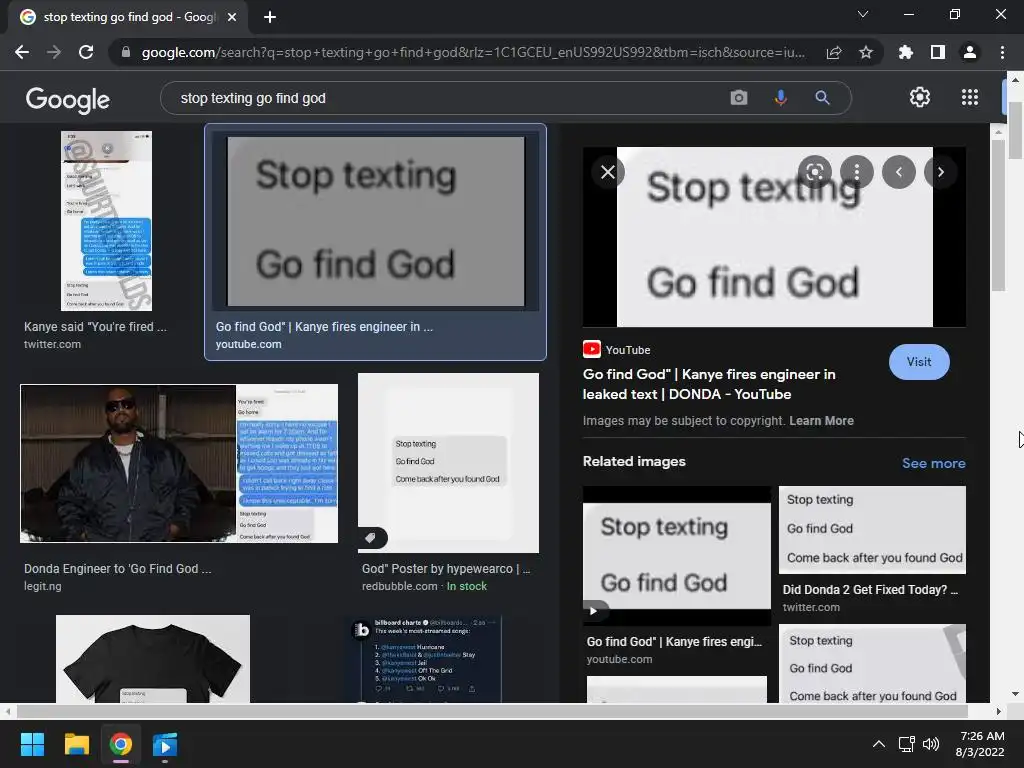Open media player app in taskbar
1024x768 pixels.
(165, 744)
